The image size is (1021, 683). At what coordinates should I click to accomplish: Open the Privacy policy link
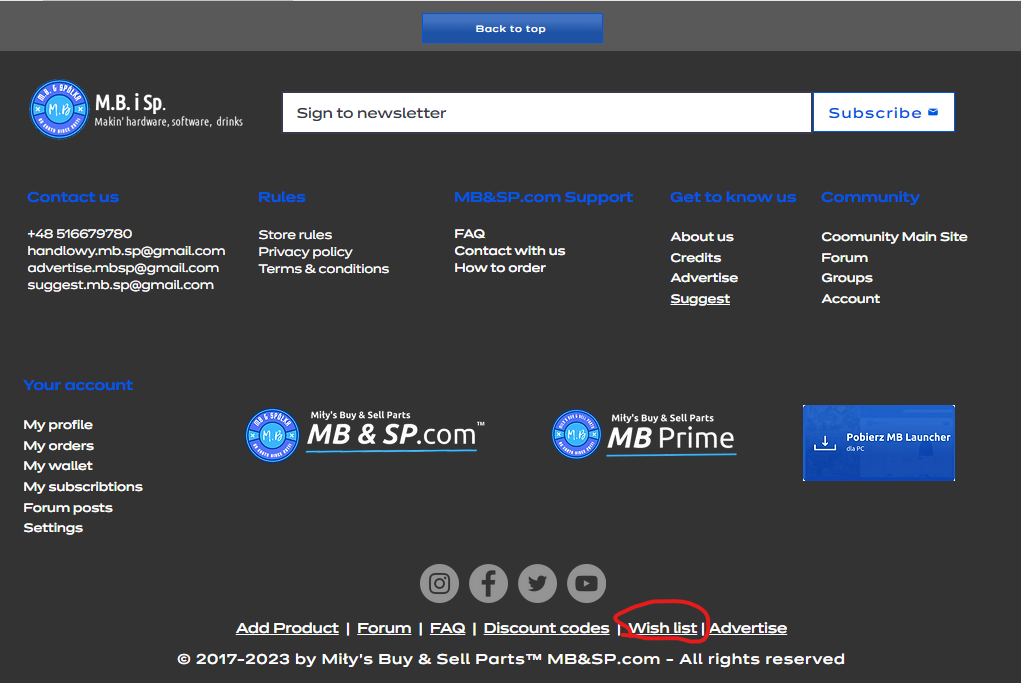305,252
